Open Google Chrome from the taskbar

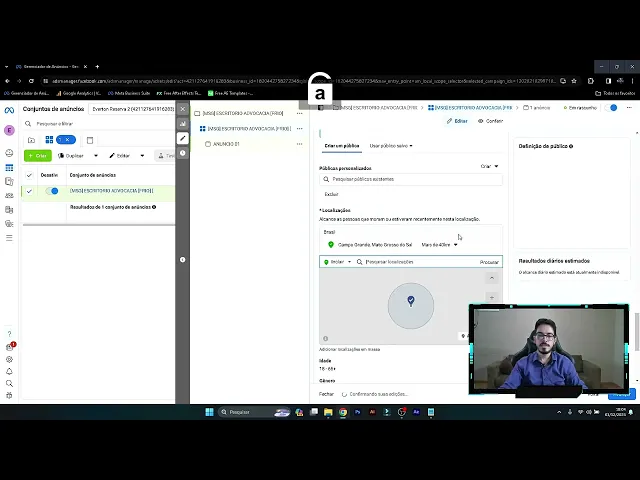click(343, 412)
